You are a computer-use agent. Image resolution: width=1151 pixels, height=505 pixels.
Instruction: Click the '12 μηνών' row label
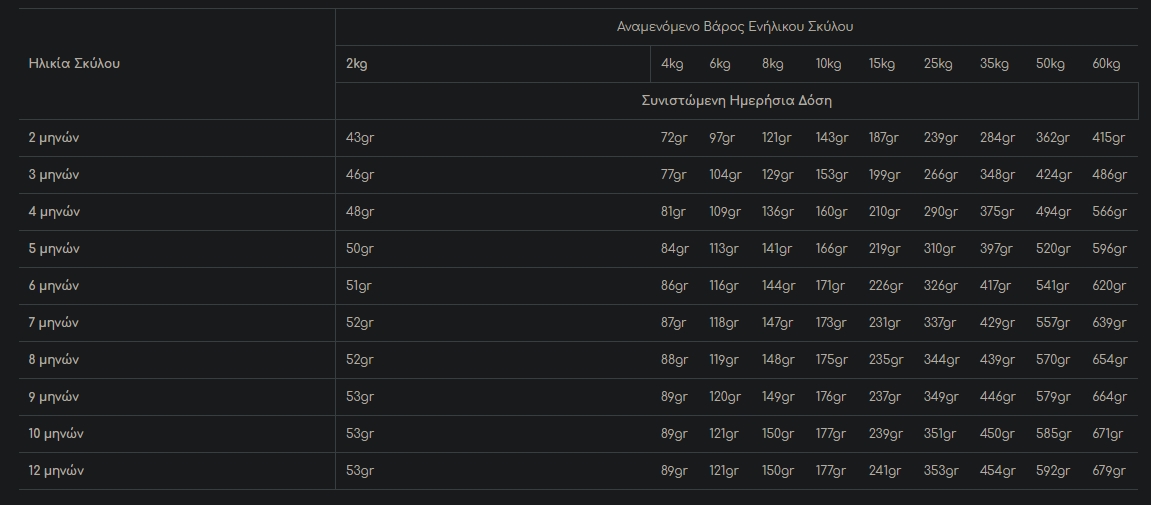(x=56, y=471)
